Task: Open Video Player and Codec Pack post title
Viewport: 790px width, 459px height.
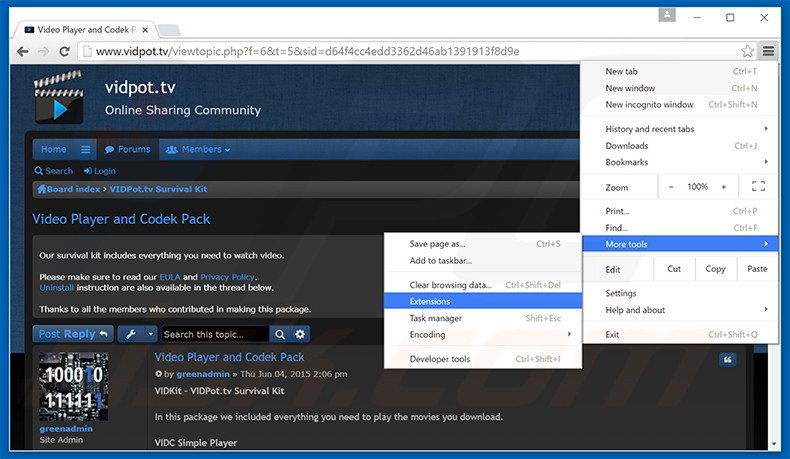Action: pos(229,357)
